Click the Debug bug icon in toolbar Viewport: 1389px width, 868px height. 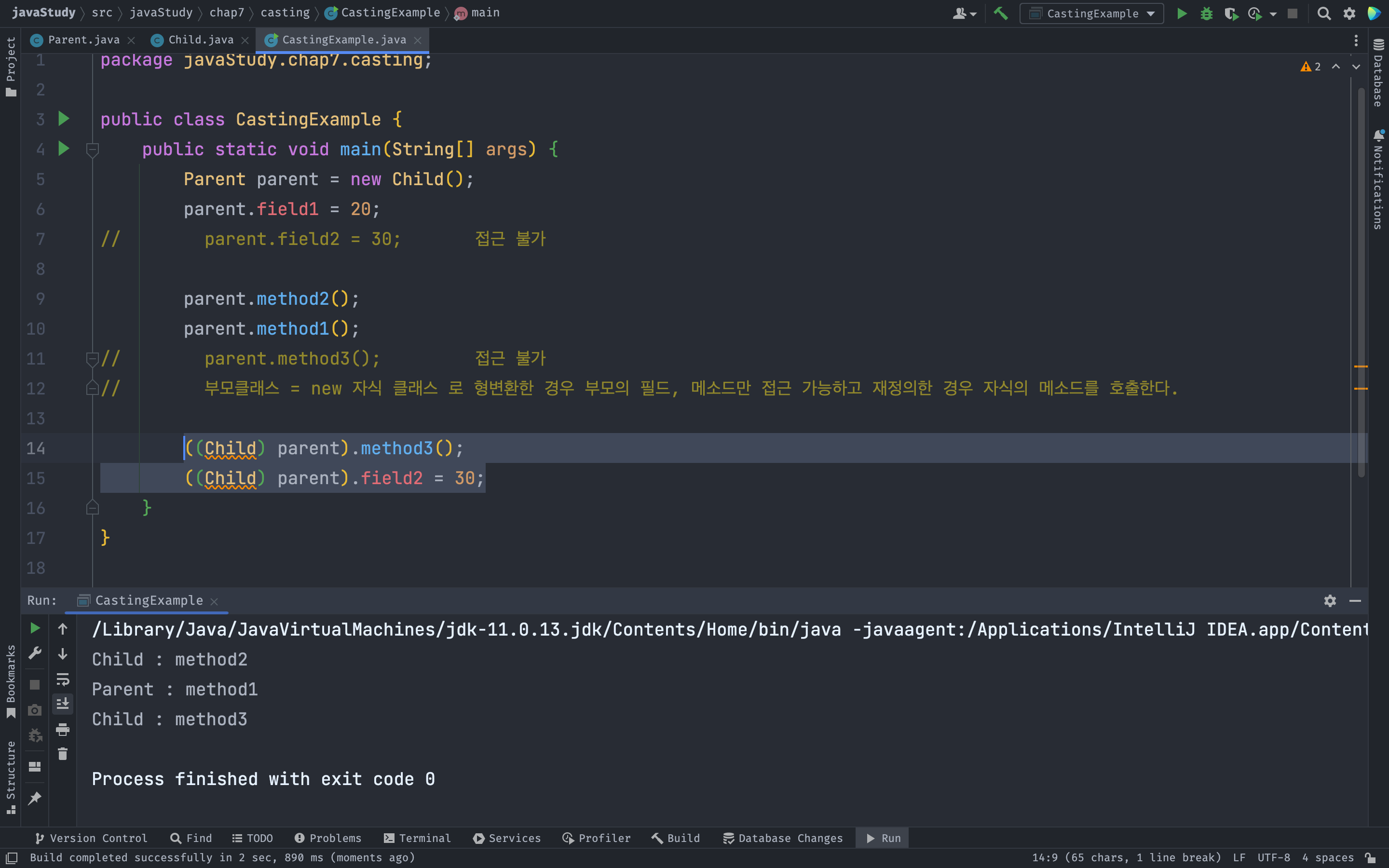1206,14
